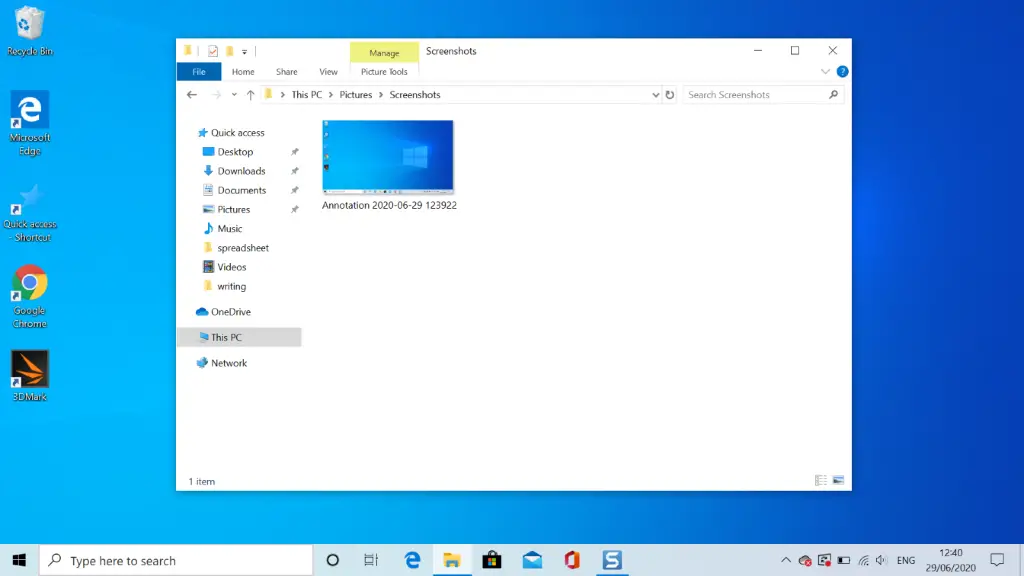
Task: Open the Recent locations dropdown
Action: pyautogui.click(x=234, y=95)
